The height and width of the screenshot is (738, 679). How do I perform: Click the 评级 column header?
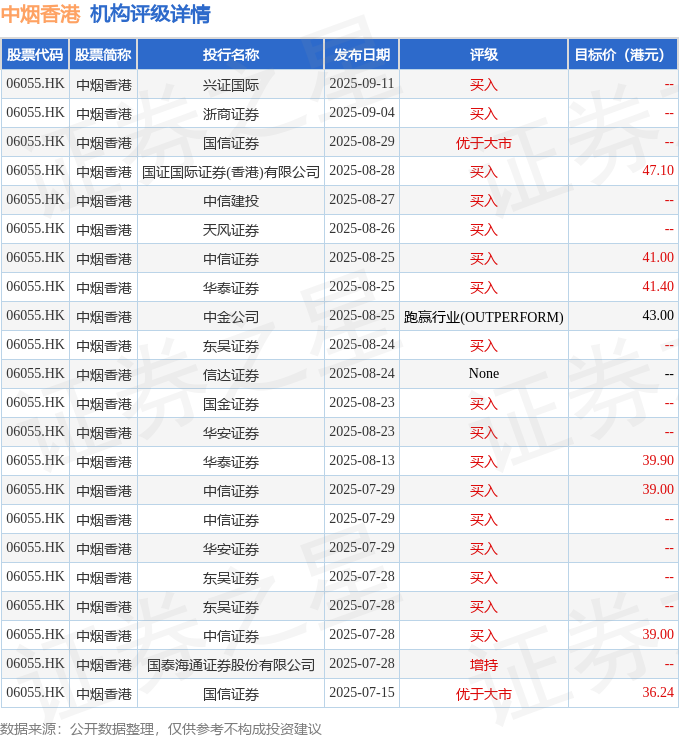483,55
